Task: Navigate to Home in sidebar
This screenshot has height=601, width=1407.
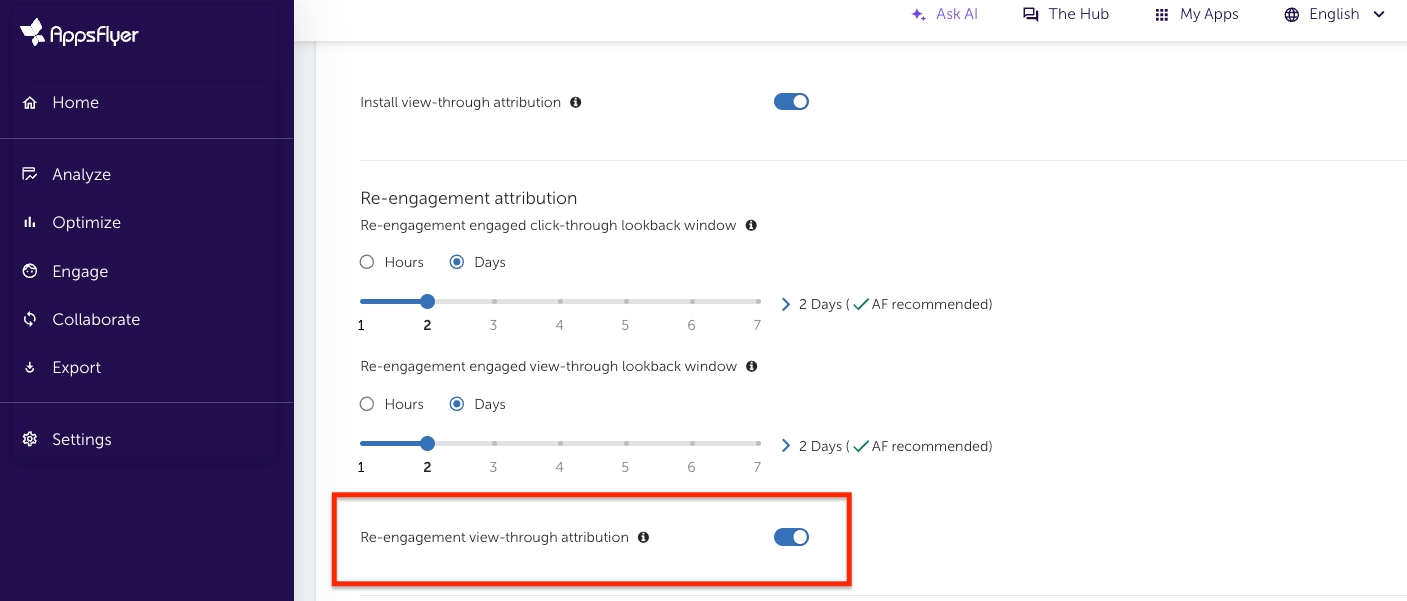Action: coord(75,102)
